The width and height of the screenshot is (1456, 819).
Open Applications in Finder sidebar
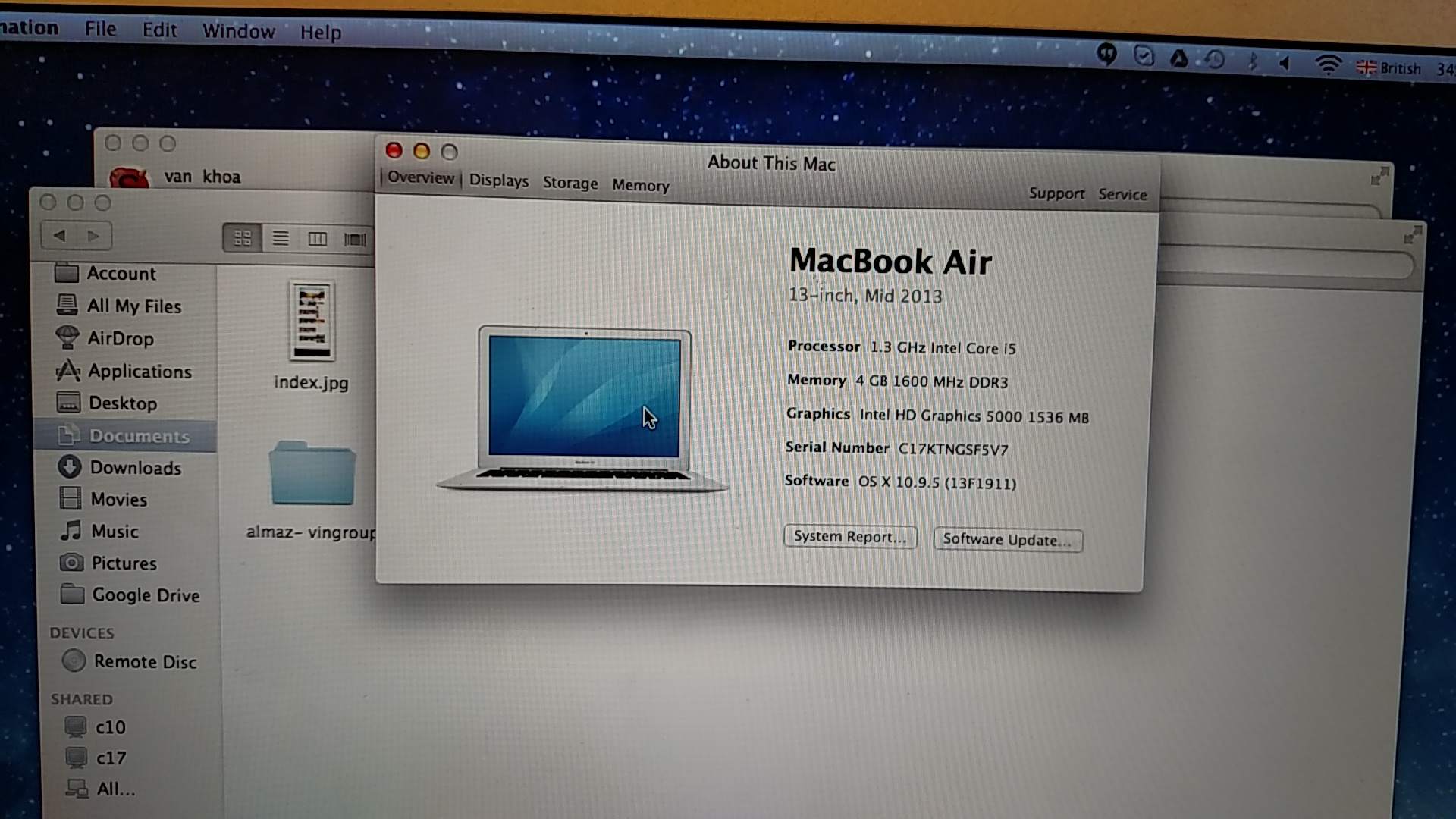pyautogui.click(x=124, y=371)
